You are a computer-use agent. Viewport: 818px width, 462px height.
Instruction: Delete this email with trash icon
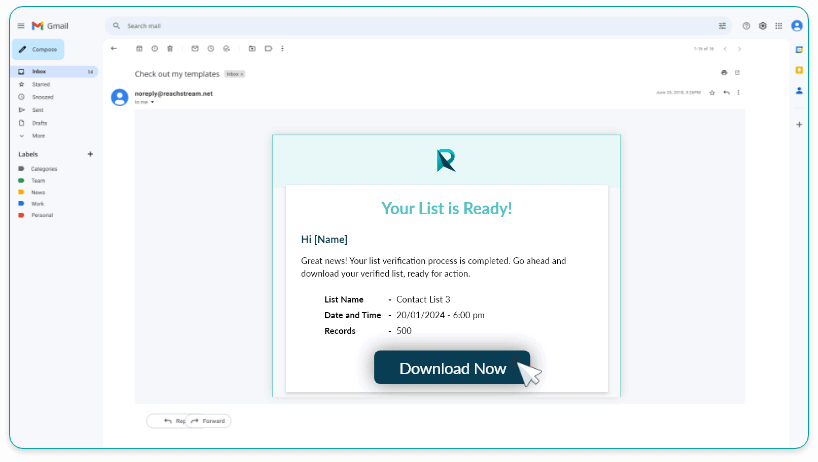pos(170,48)
